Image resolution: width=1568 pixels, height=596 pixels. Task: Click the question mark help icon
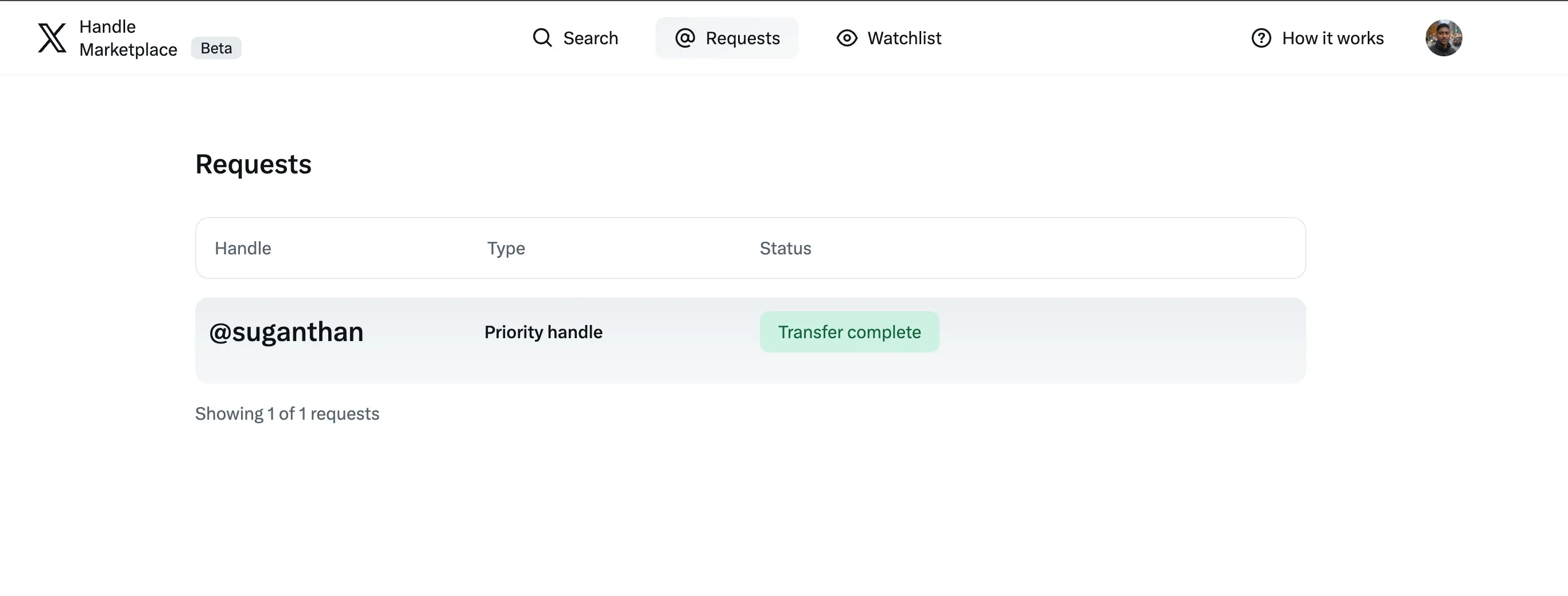pyautogui.click(x=1260, y=38)
